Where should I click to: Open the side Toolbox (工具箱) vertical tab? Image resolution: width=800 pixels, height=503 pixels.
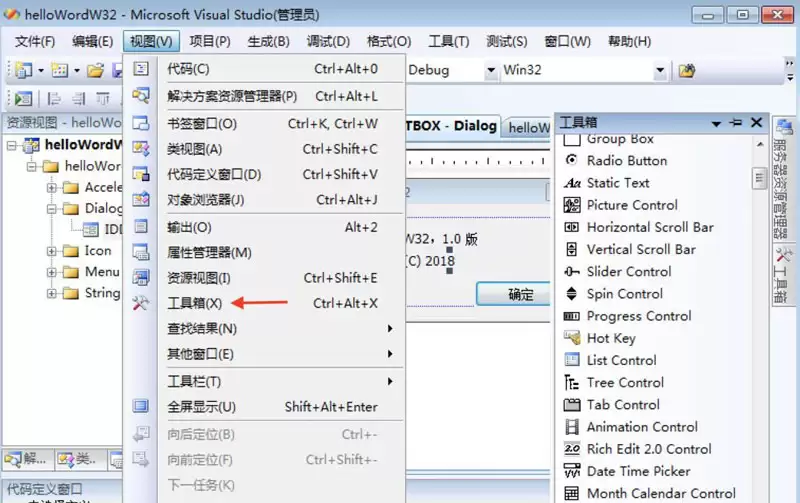tap(783, 276)
